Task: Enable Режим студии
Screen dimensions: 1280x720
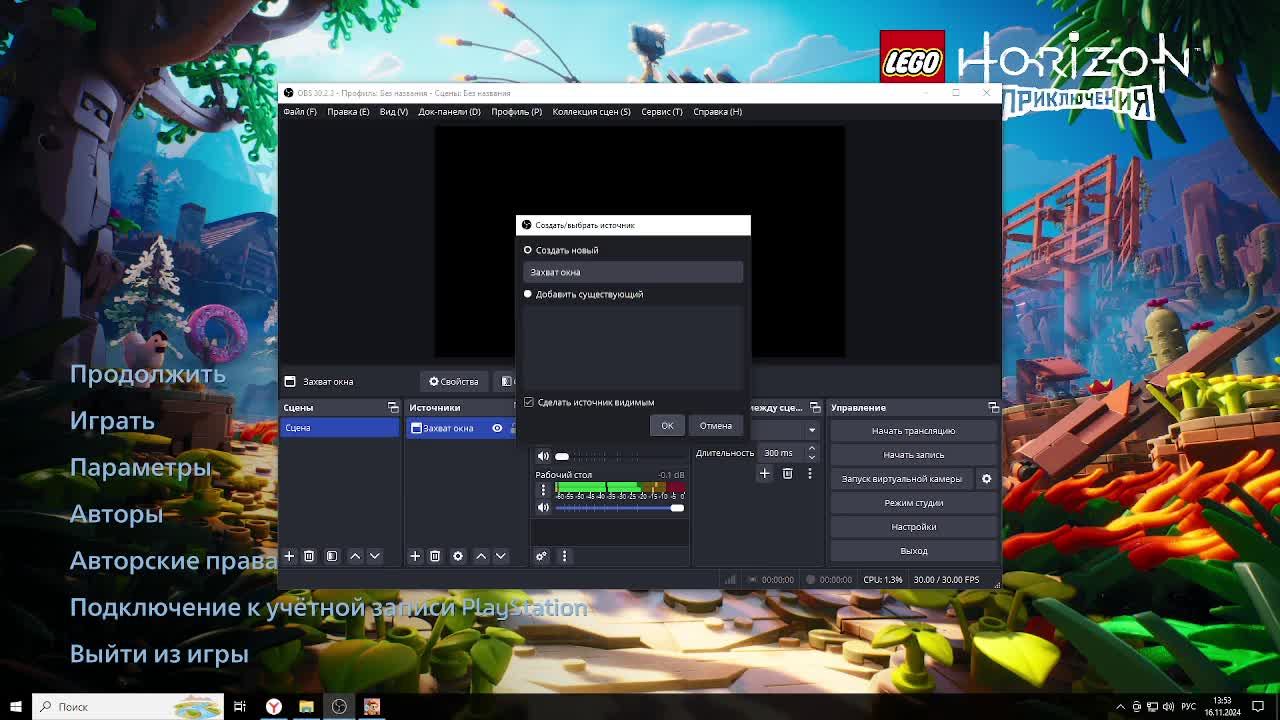Action: [x=913, y=503]
